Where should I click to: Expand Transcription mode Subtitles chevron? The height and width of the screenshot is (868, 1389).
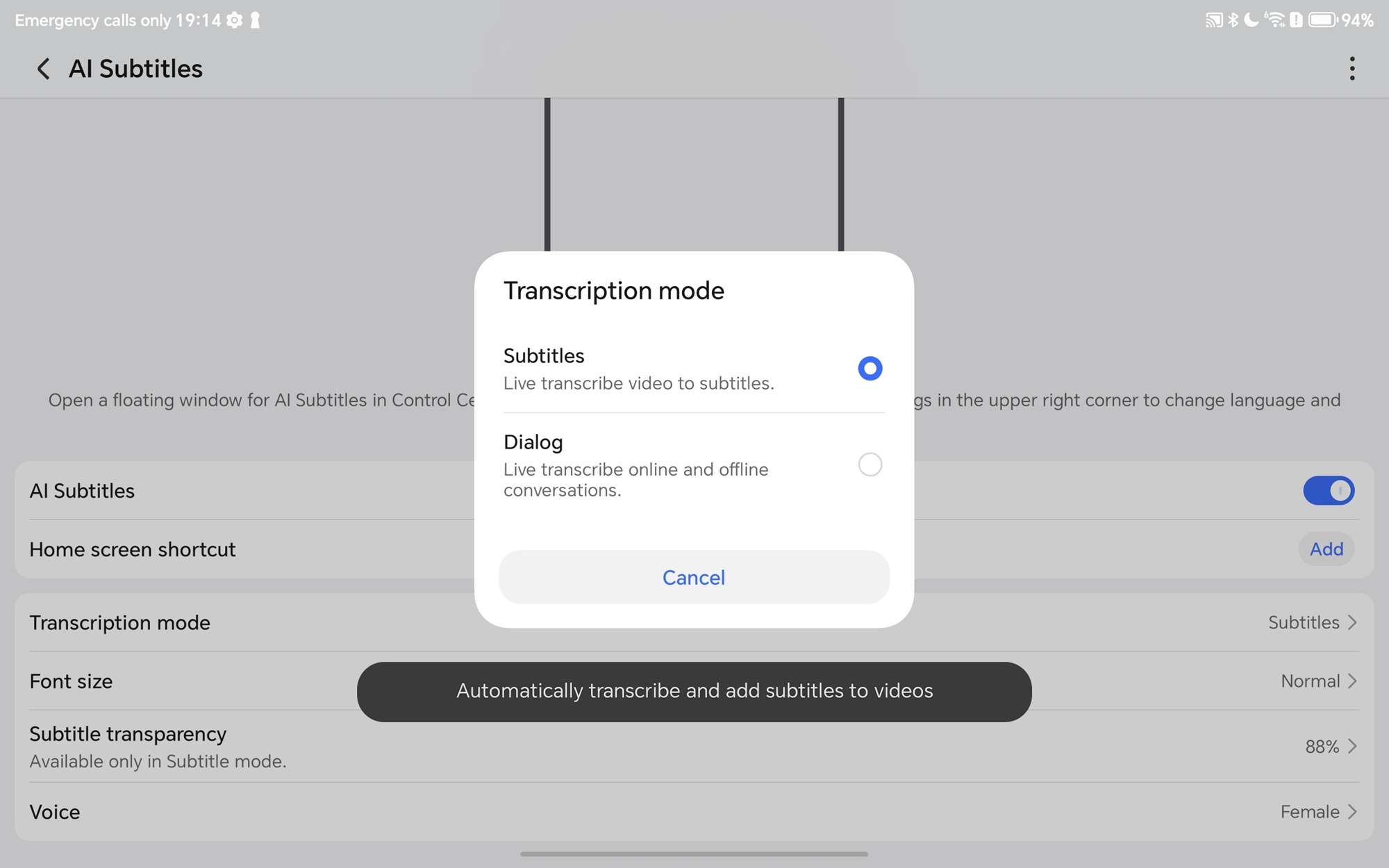point(1351,623)
